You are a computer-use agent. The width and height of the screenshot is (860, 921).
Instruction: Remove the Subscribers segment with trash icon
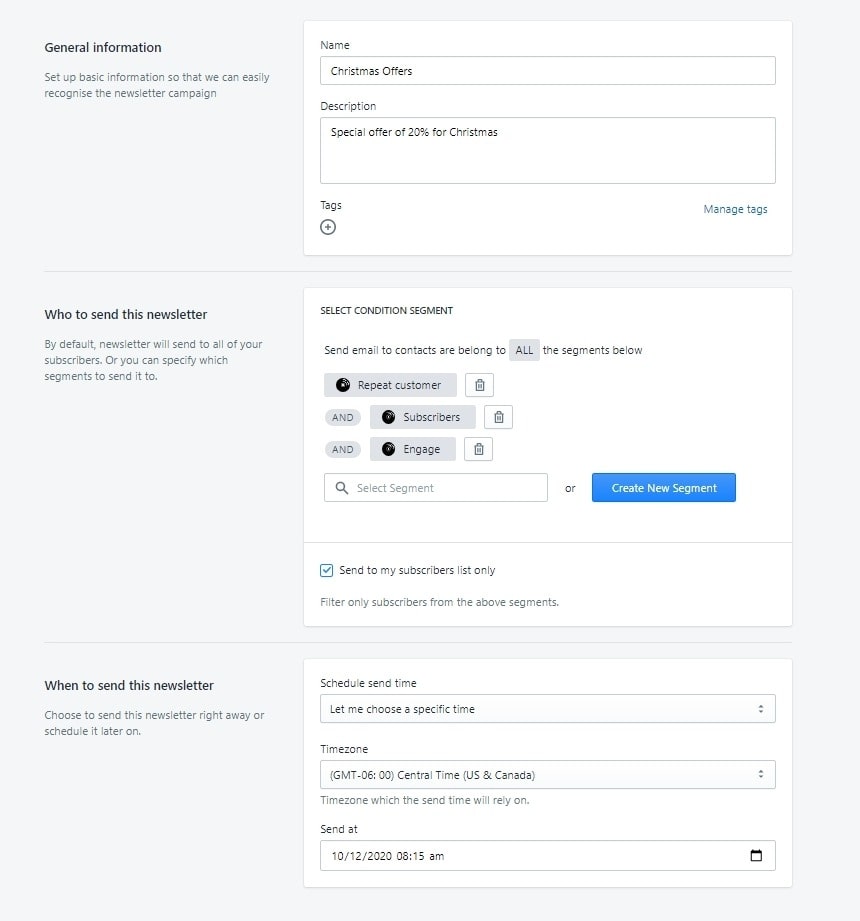coord(498,417)
